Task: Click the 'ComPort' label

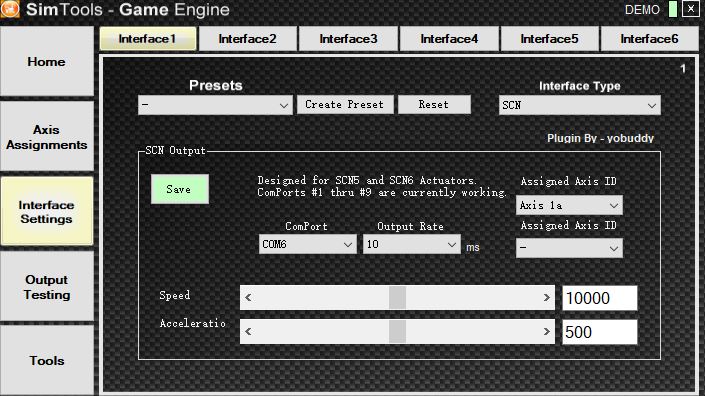Action: coord(306,226)
